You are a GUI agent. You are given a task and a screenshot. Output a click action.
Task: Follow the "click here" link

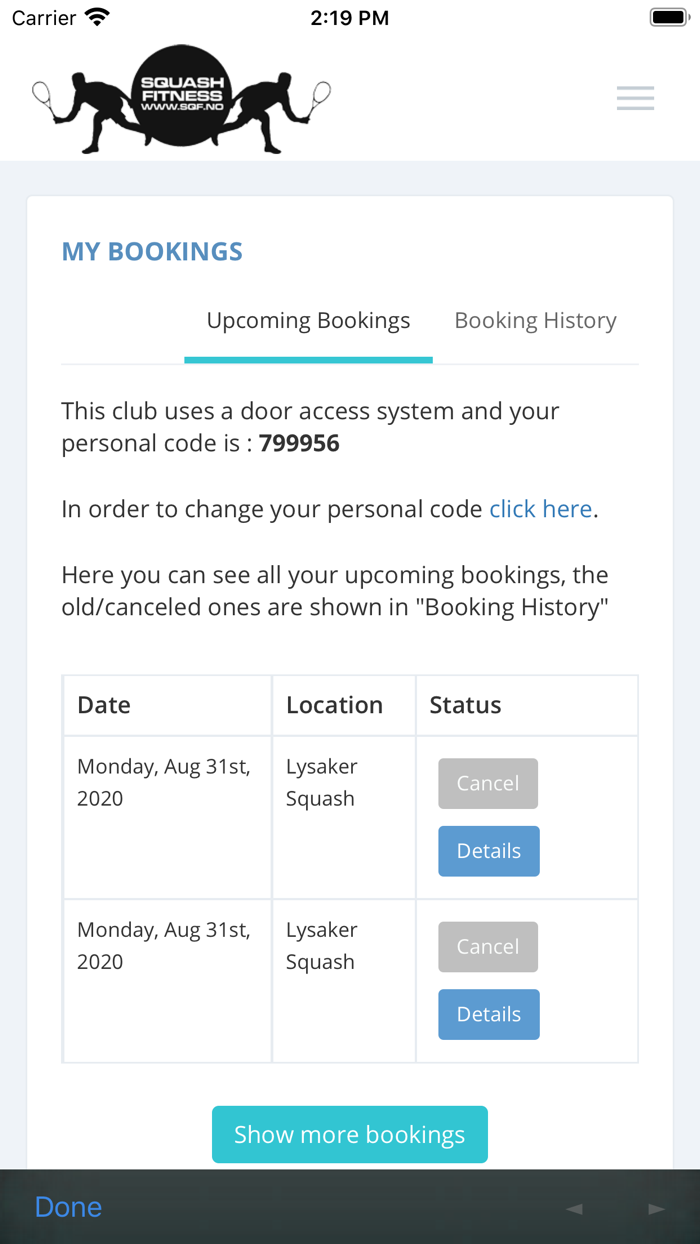point(540,509)
